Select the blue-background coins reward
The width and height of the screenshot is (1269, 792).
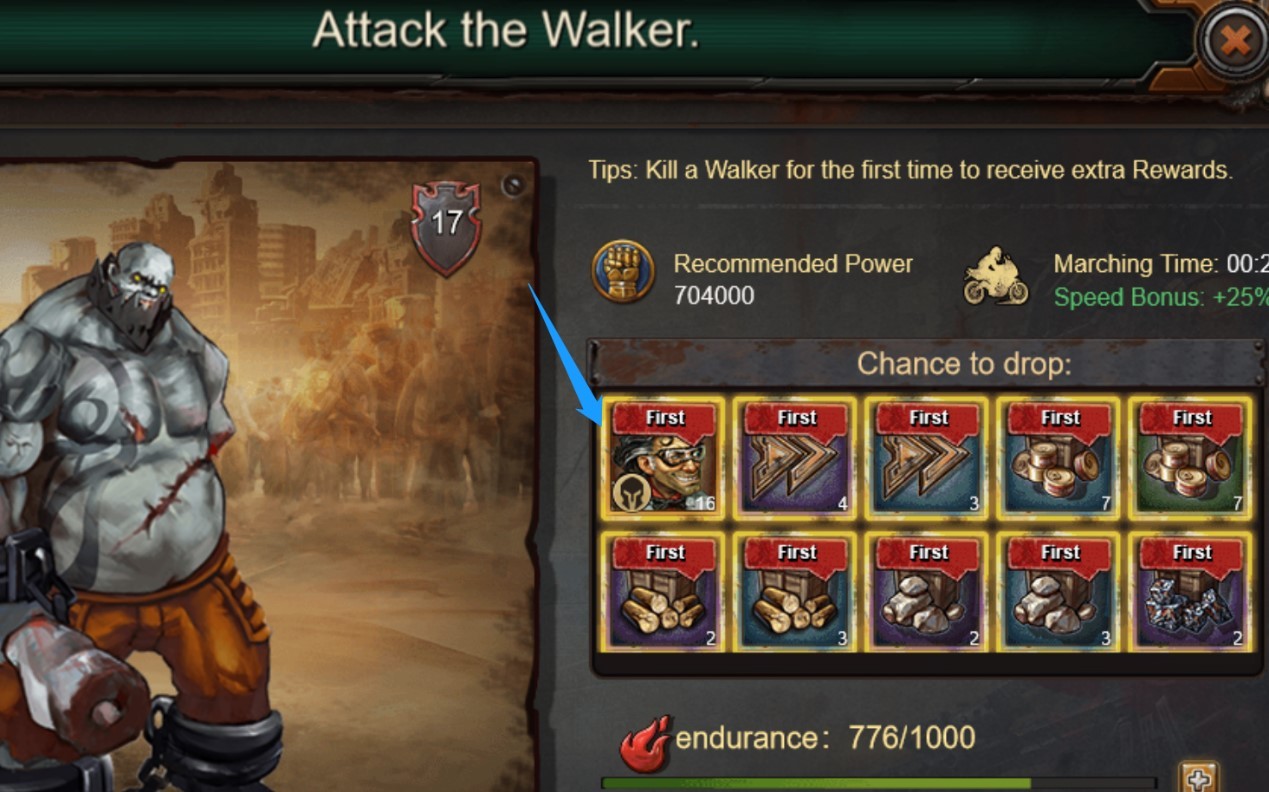click(x=1060, y=458)
